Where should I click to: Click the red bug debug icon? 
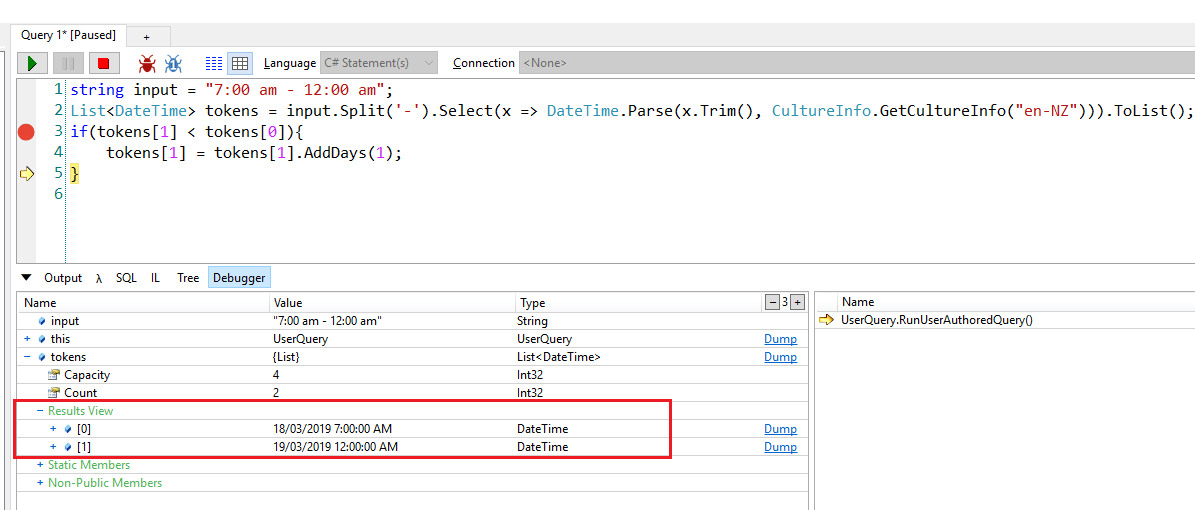tap(148, 63)
